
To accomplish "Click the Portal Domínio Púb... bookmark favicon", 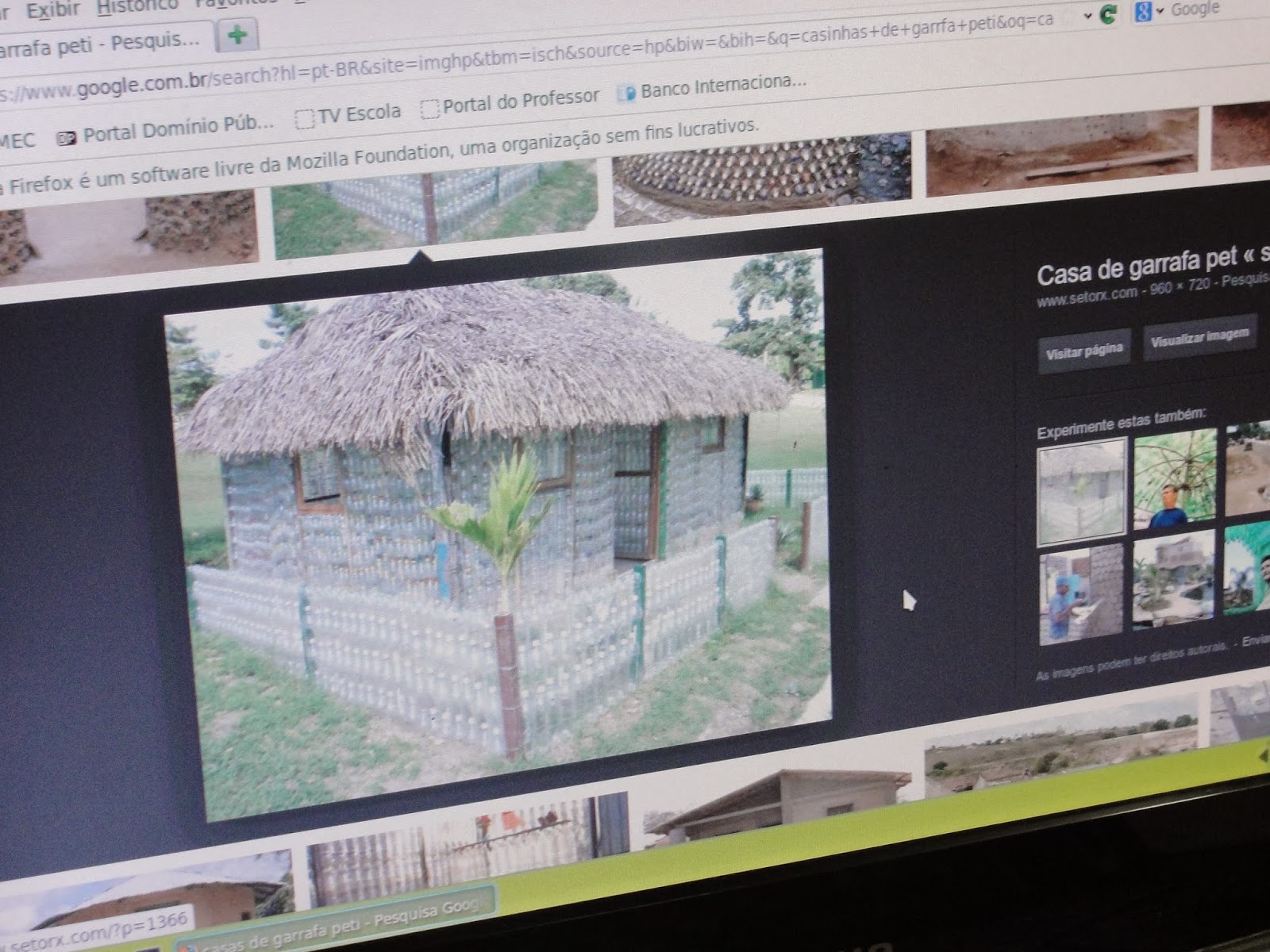I will click(67, 138).
